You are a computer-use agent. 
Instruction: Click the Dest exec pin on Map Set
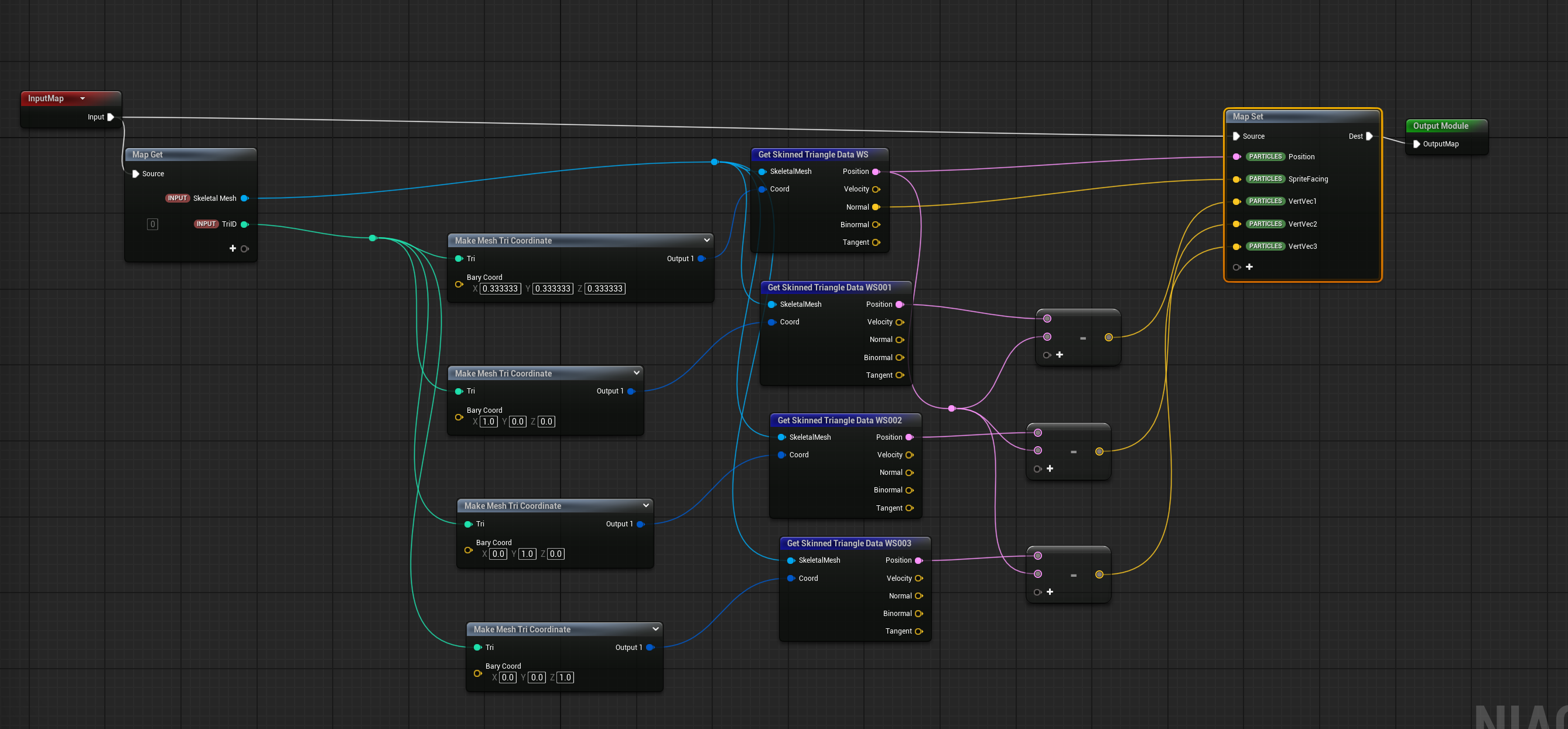point(1369,136)
